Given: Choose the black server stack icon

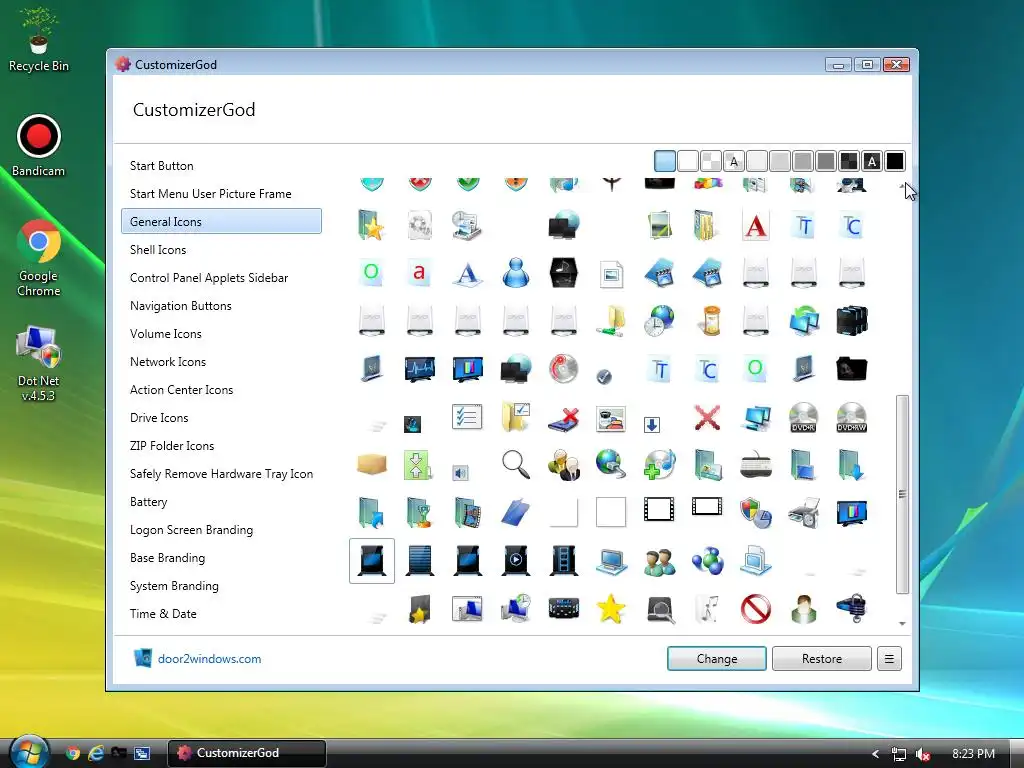Looking at the screenshot, I should [x=852, y=321].
